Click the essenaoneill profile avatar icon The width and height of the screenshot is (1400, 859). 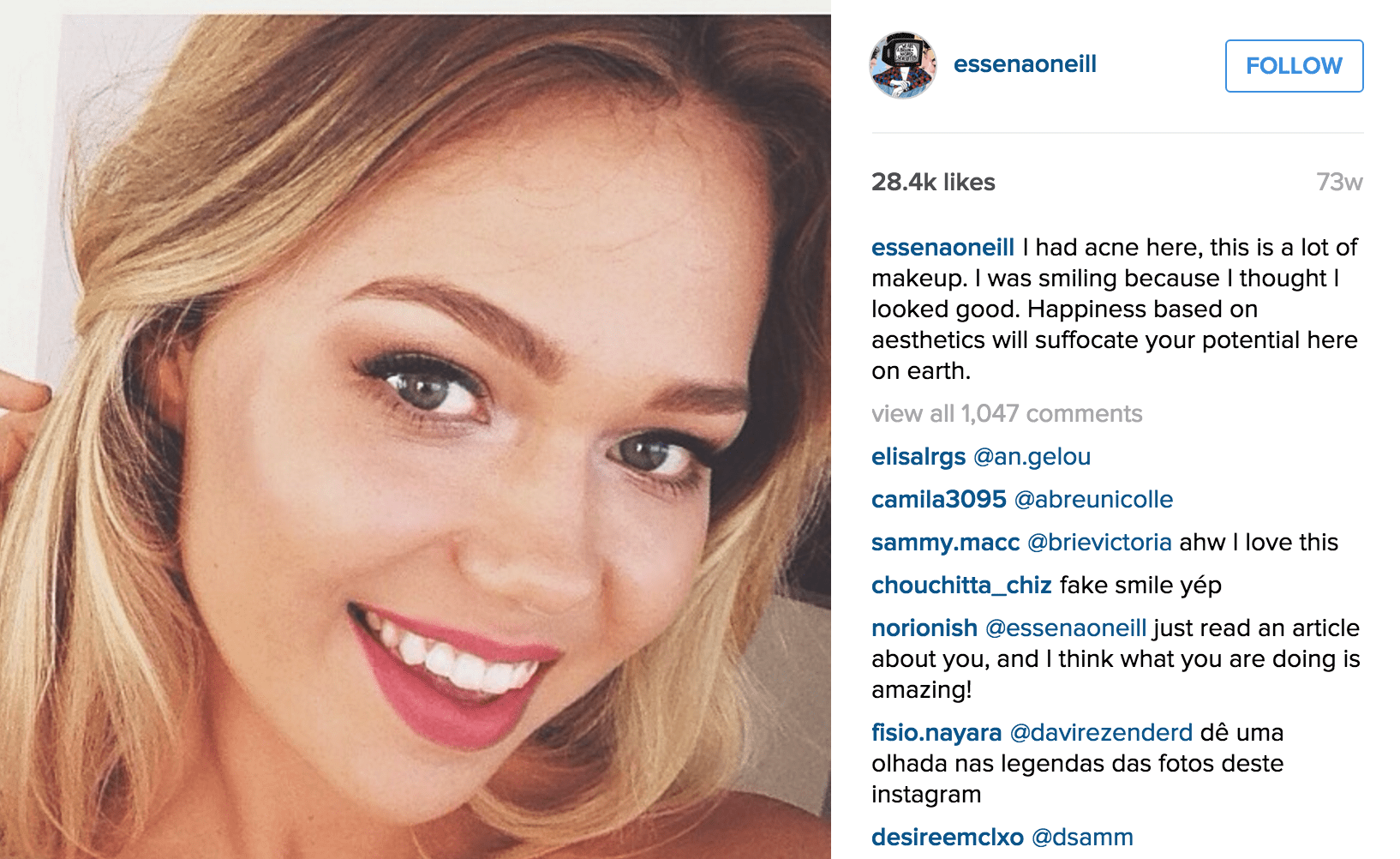click(903, 66)
